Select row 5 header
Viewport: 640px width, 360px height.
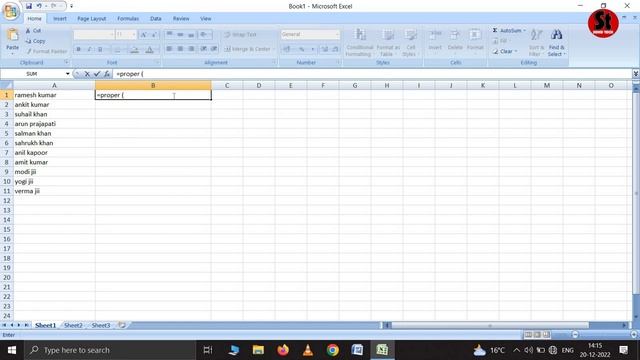click(x=7, y=133)
